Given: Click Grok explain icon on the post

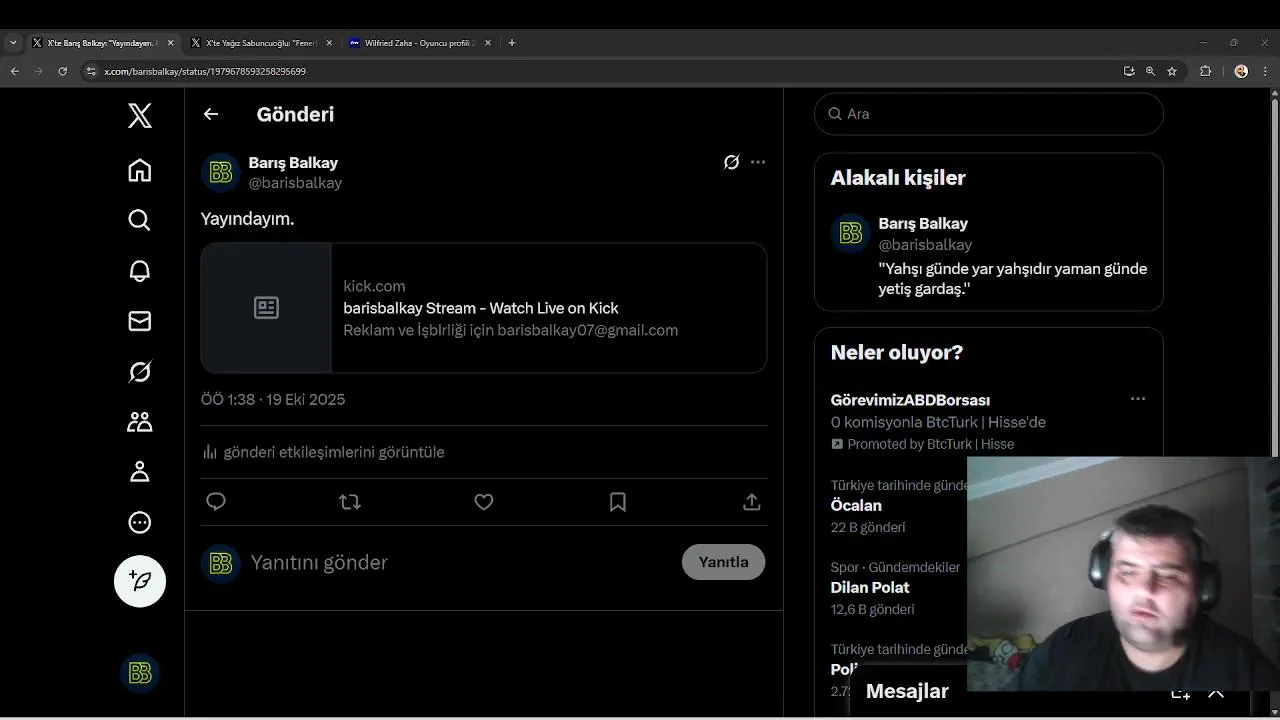Looking at the screenshot, I should click(732, 162).
